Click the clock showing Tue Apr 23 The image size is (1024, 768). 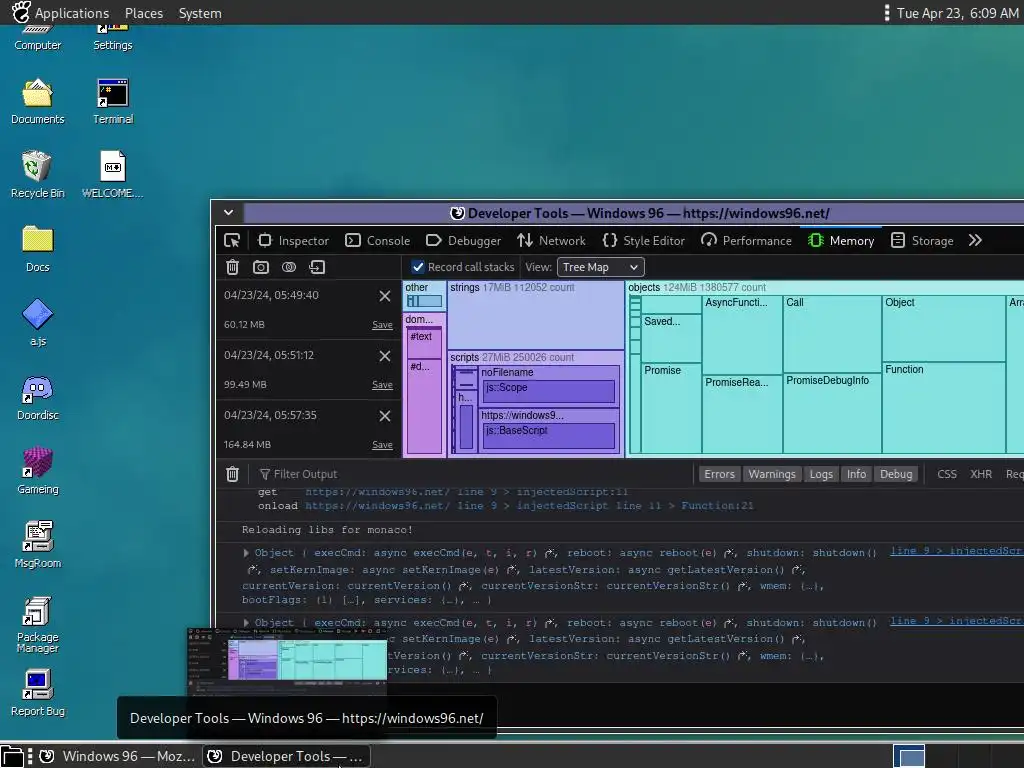(x=957, y=13)
